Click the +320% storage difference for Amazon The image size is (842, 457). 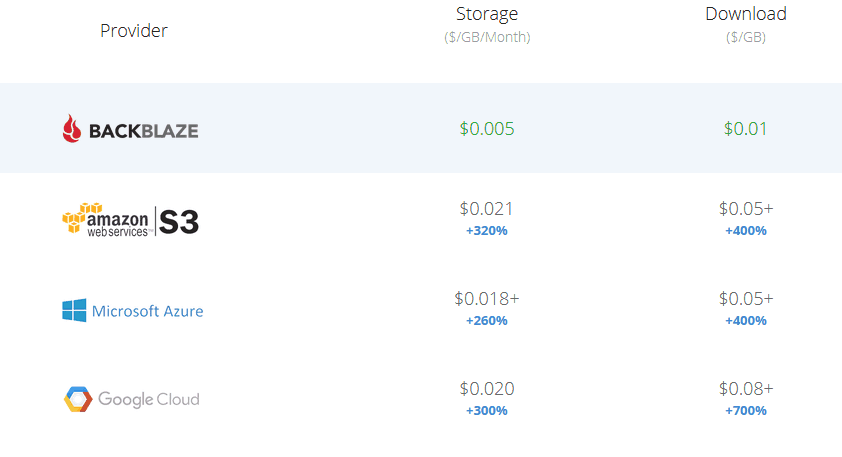click(x=487, y=231)
